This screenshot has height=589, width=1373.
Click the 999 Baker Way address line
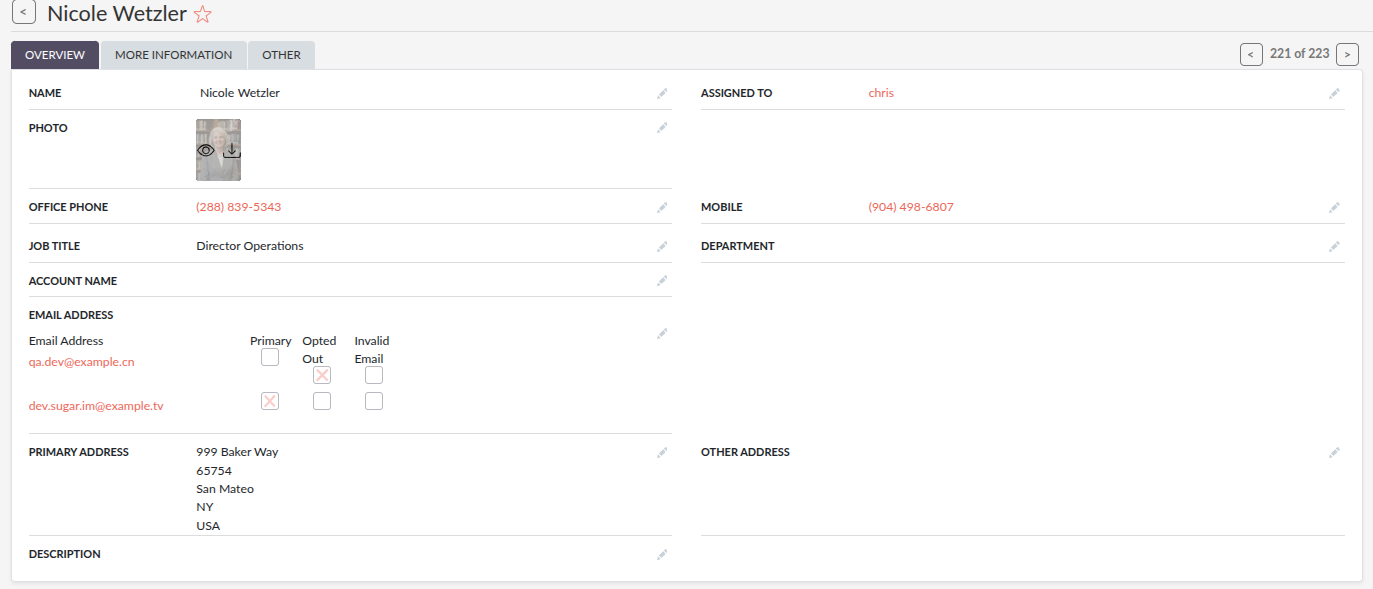coord(237,452)
